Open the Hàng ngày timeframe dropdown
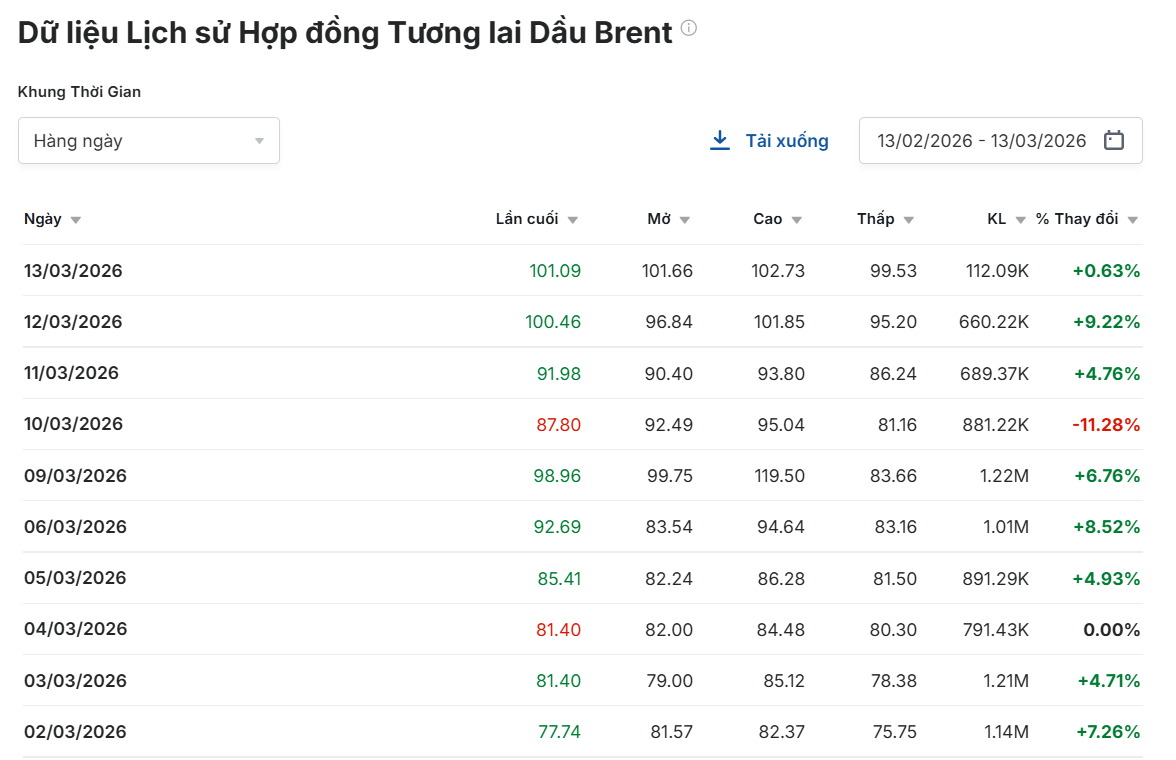Viewport: 1176px width, 760px height. tap(148, 141)
